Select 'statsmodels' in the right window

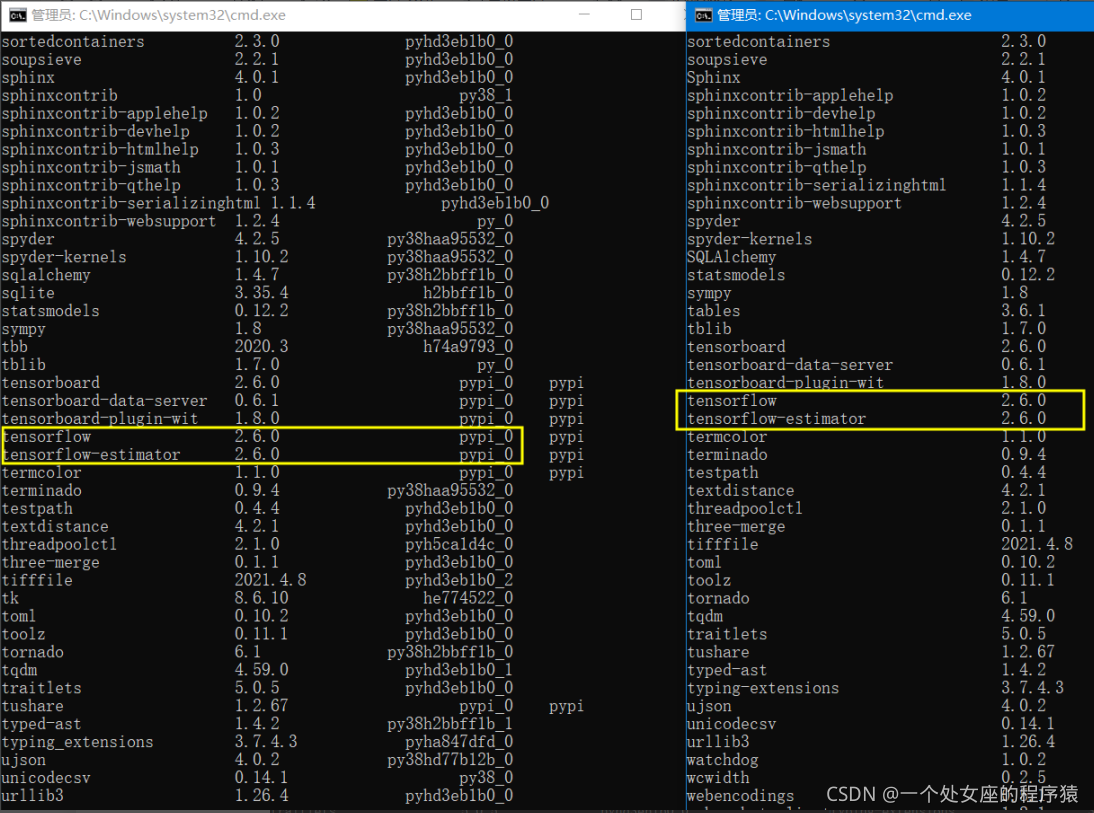point(735,275)
